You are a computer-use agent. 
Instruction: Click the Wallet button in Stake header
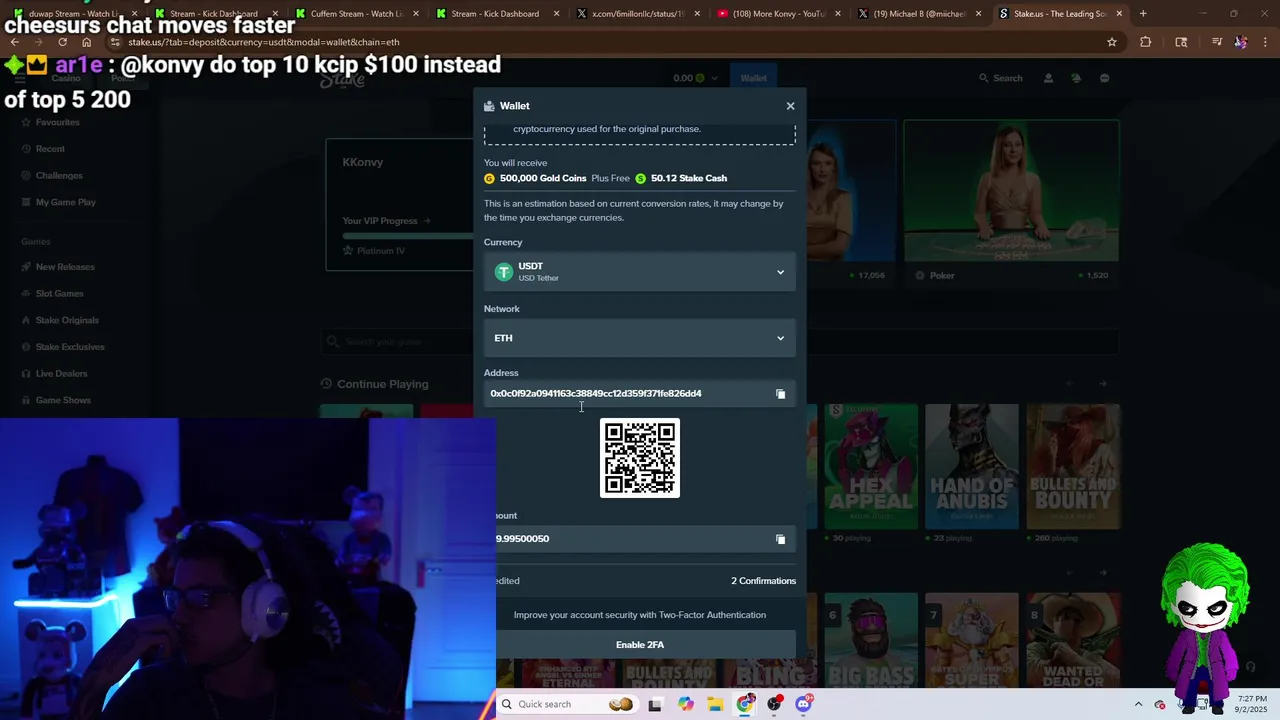click(753, 78)
